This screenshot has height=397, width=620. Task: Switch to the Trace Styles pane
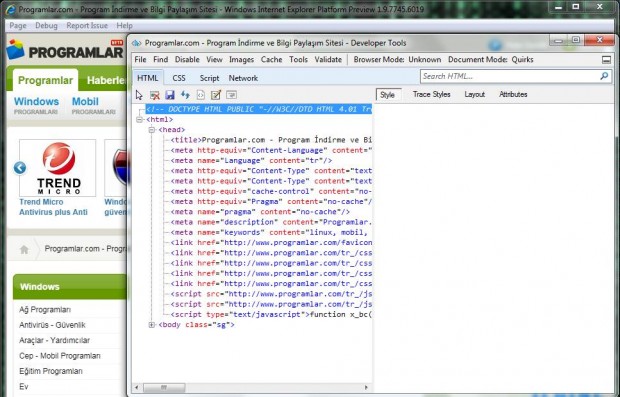[431, 95]
